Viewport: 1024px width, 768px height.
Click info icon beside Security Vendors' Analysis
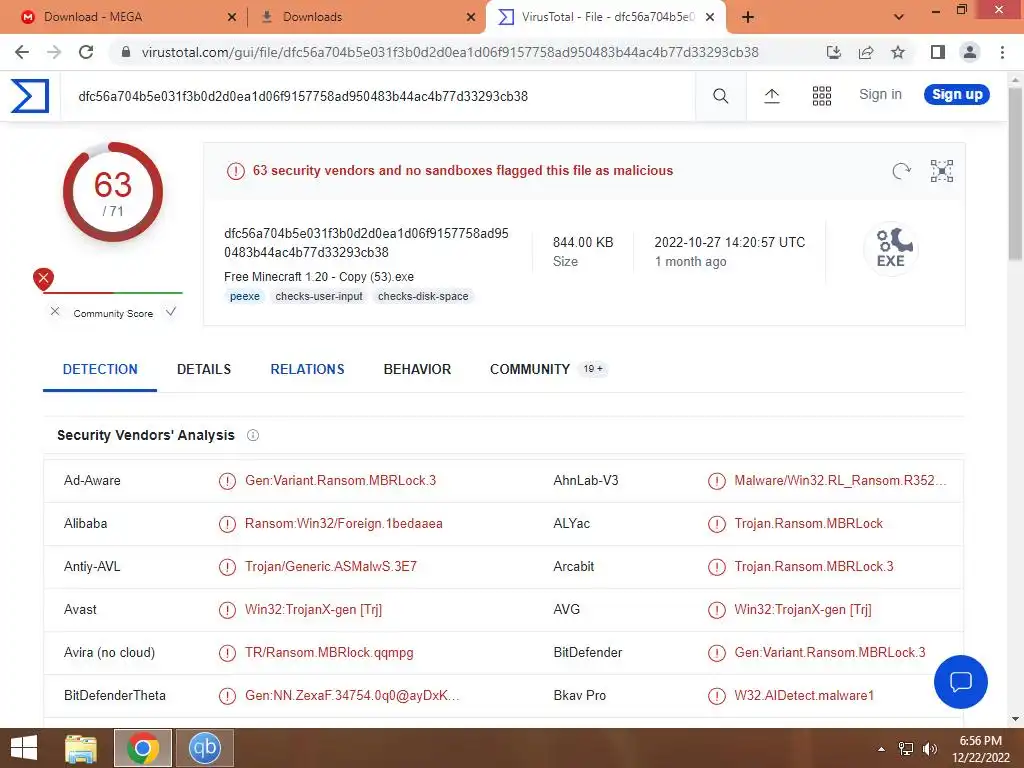coord(253,435)
